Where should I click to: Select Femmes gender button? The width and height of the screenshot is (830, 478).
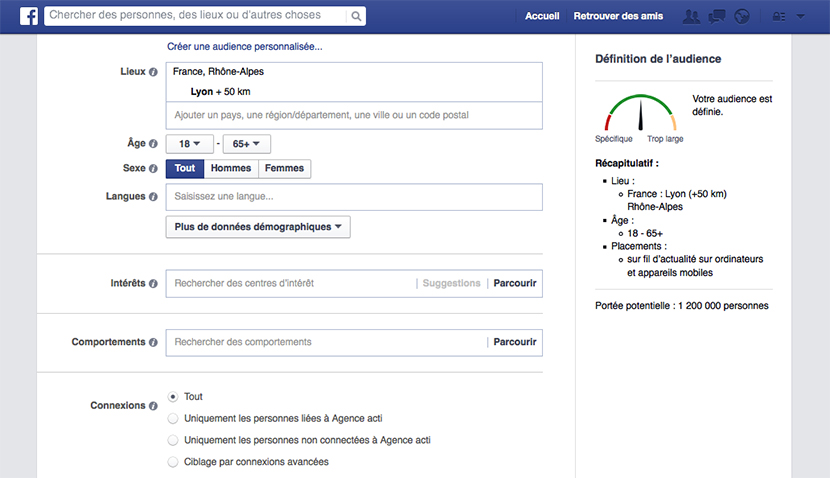click(x=284, y=169)
